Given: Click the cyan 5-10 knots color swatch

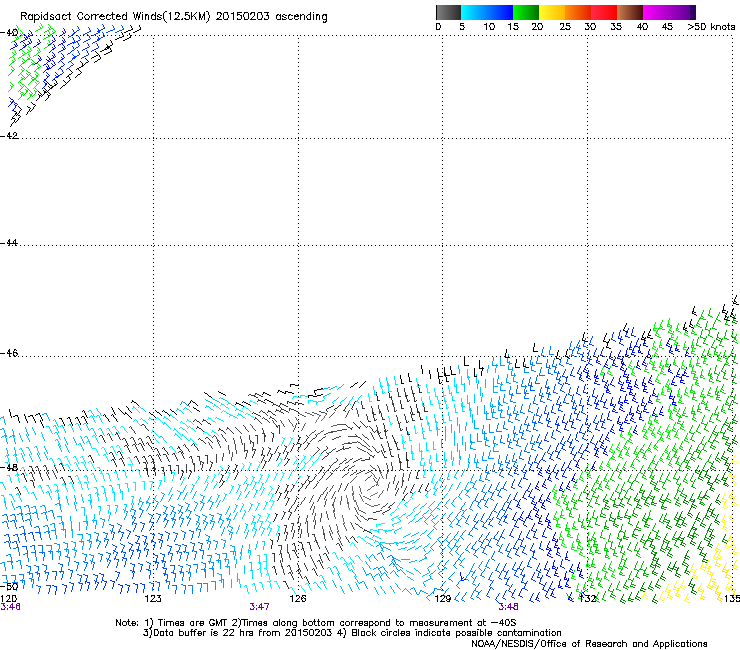Looking at the screenshot, I should click(474, 12).
